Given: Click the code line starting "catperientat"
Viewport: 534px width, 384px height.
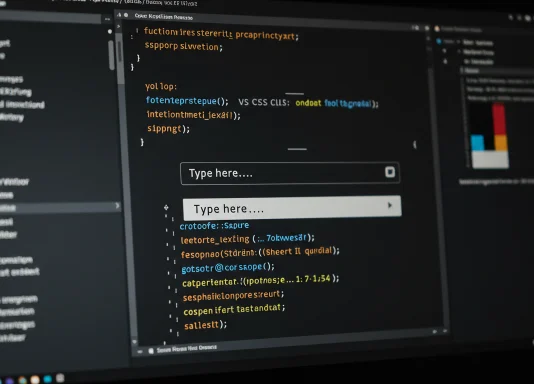Looking at the screenshot, I should click(x=261, y=281).
